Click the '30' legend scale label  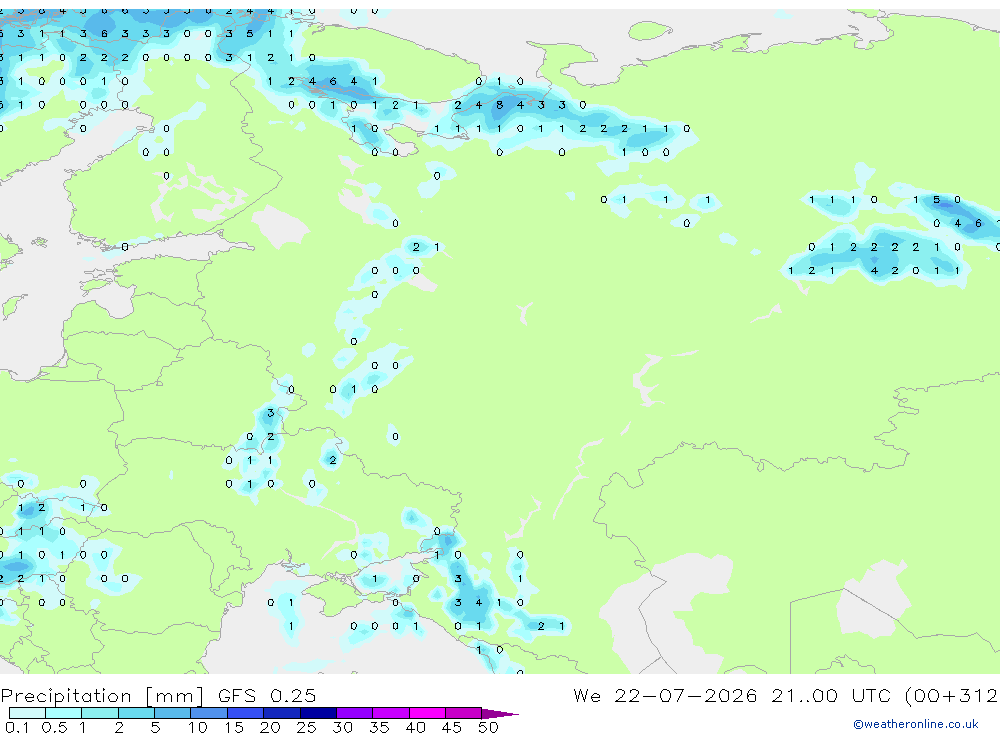[342, 727]
